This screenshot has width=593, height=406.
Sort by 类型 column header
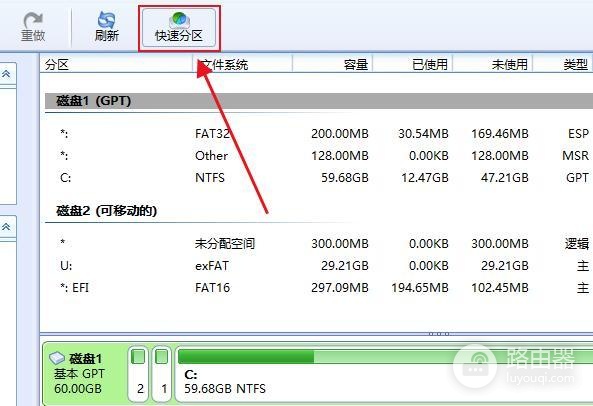[563, 64]
